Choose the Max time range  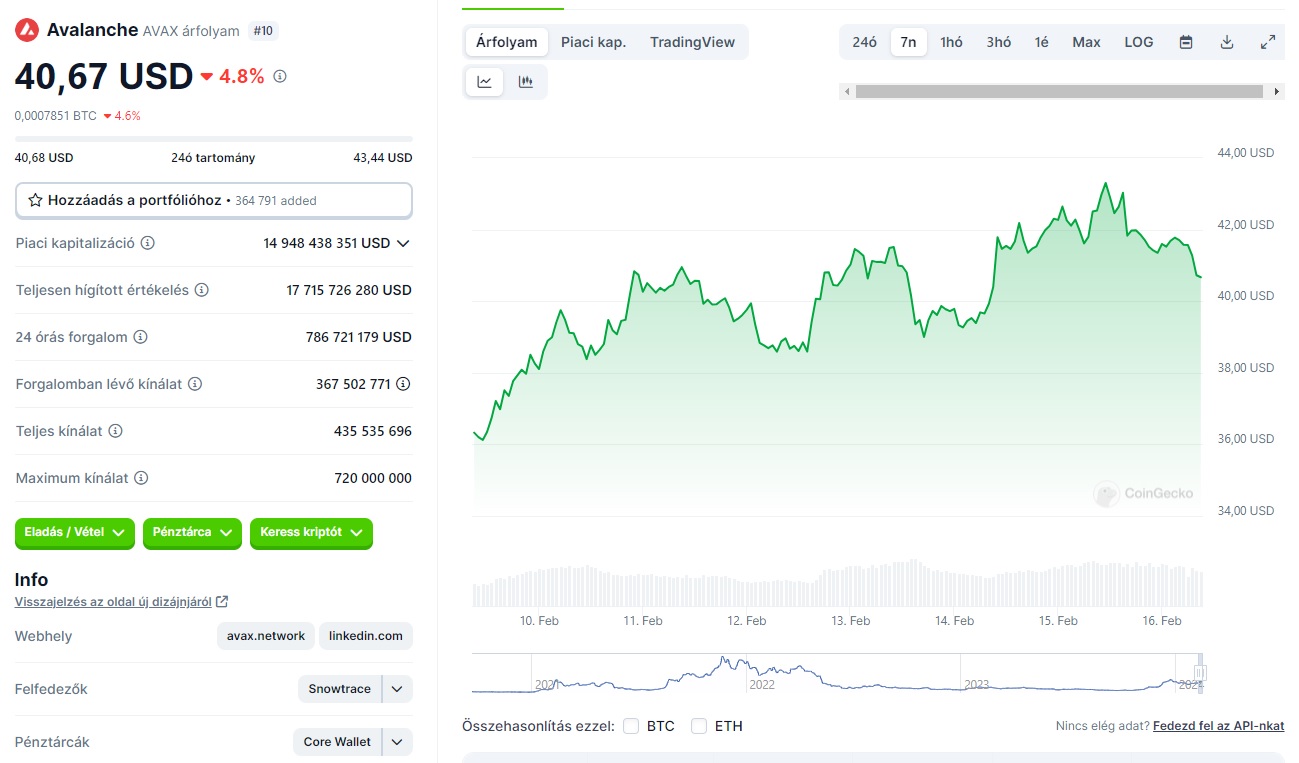point(1086,42)
